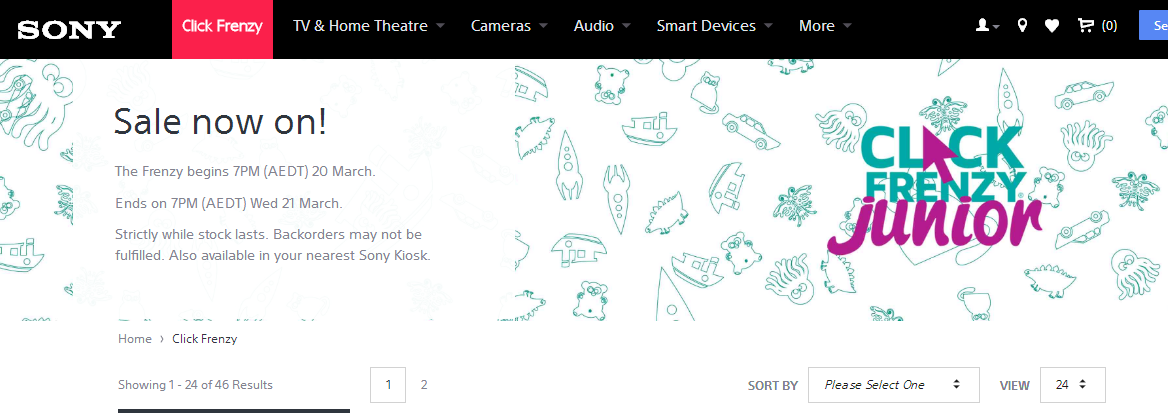Click the TV & Home Theatre dropdown arrow
This screenshot has width=1168, height=413.
point(439,27)
